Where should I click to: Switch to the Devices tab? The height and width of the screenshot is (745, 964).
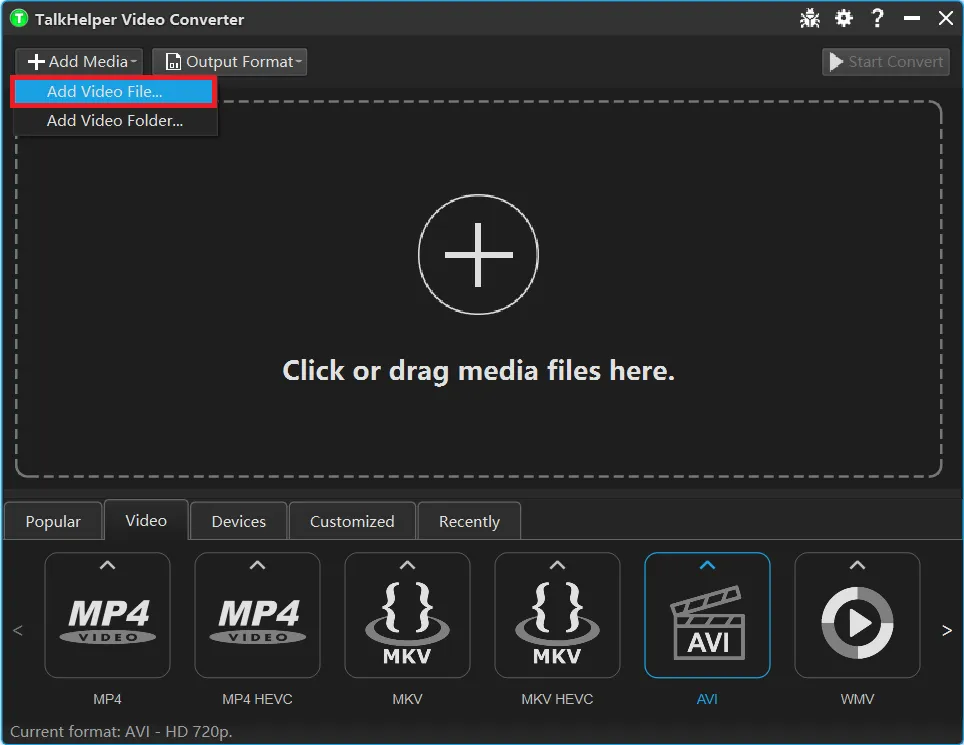[239, 521]
